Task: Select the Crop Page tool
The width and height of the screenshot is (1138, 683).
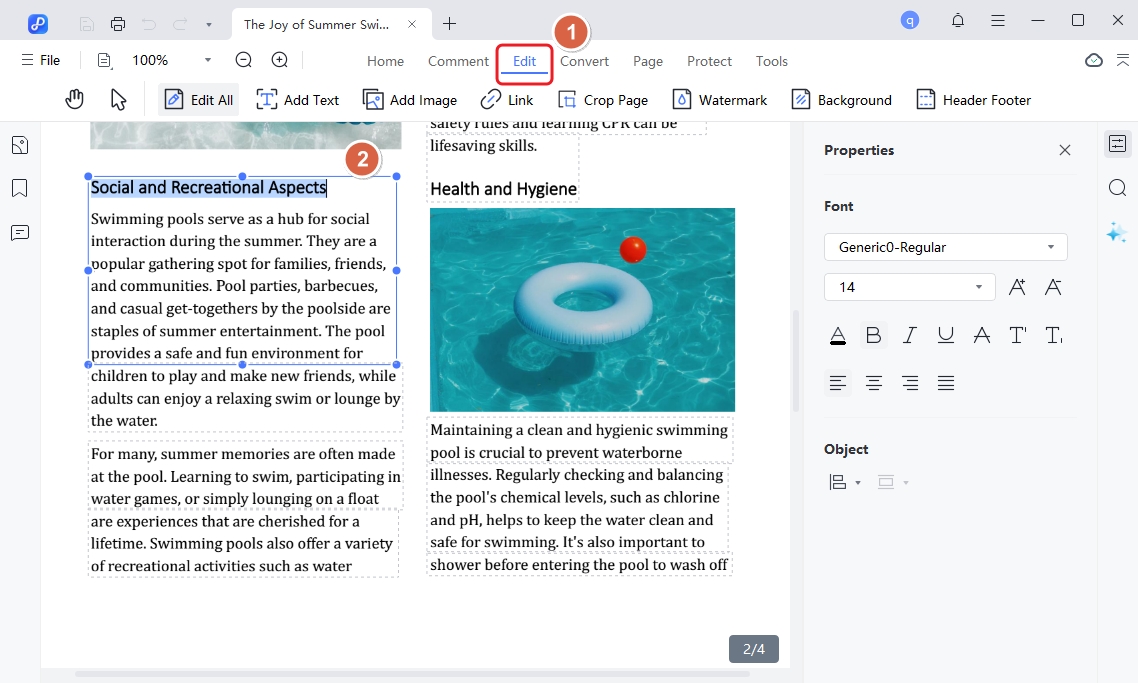Action: [603, 99]
